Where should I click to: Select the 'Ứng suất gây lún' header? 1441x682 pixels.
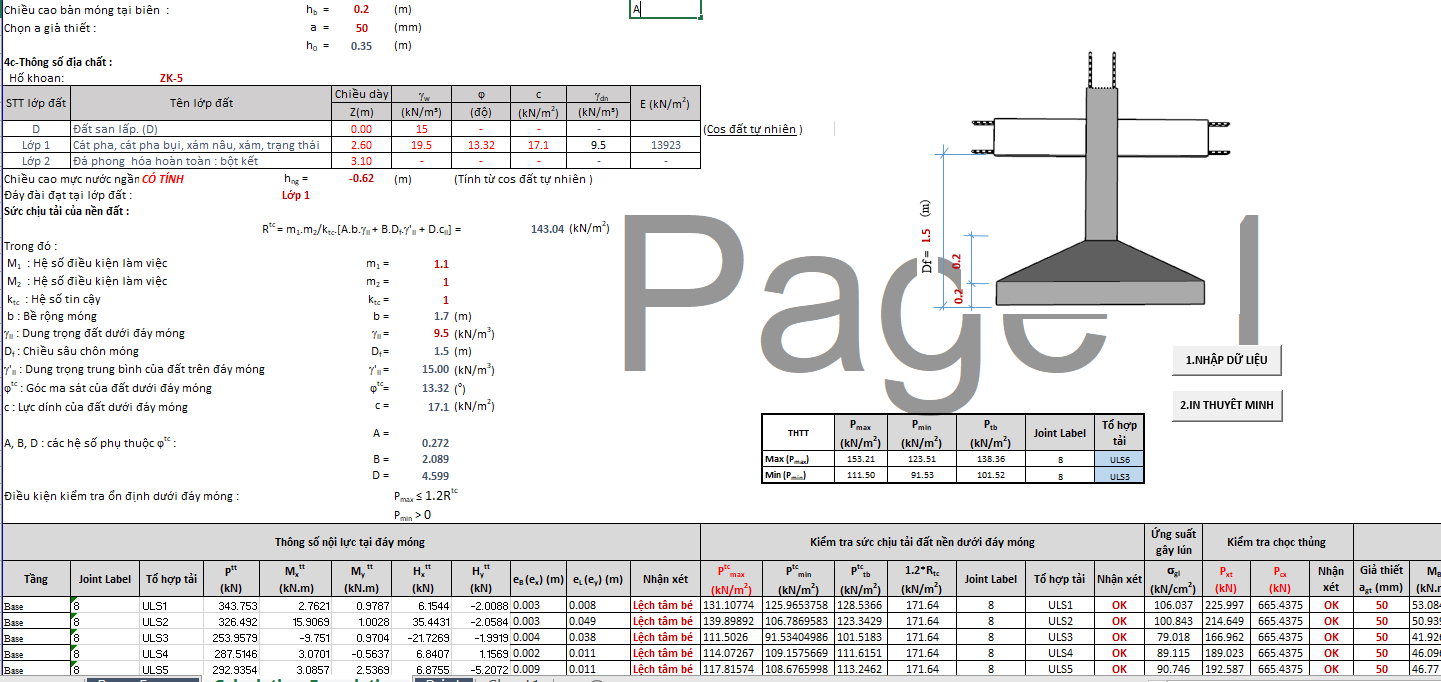pyautogui.click(x=1173, y=542)
